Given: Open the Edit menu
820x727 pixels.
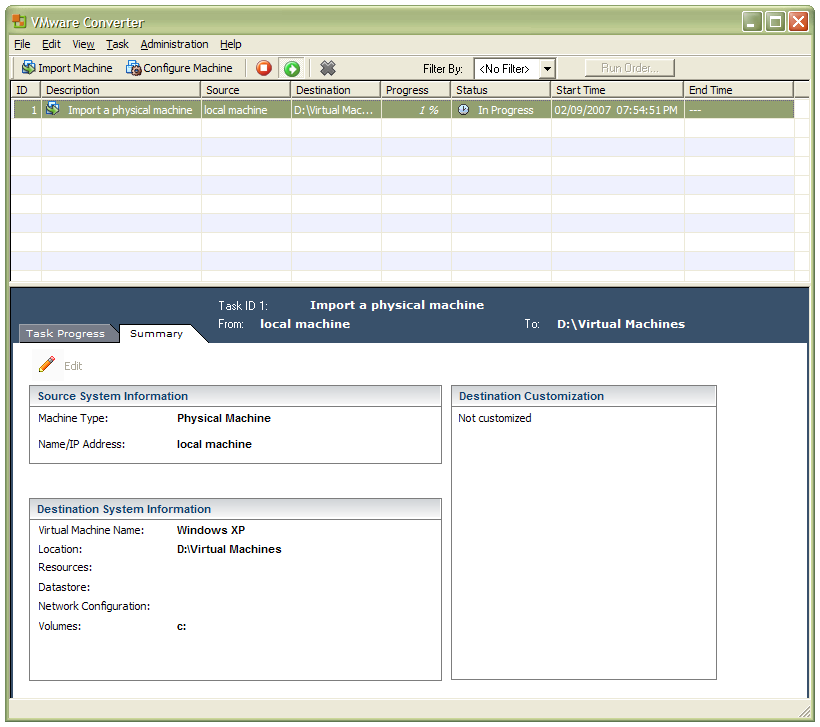Looking at the screenshot, I should [51, 44].
